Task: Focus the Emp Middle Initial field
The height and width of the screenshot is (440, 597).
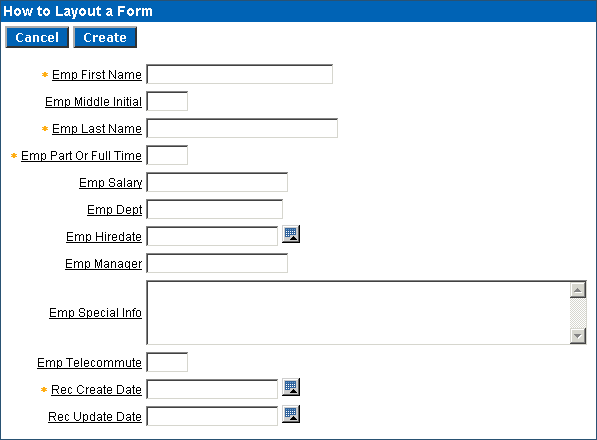Action: 167,101
